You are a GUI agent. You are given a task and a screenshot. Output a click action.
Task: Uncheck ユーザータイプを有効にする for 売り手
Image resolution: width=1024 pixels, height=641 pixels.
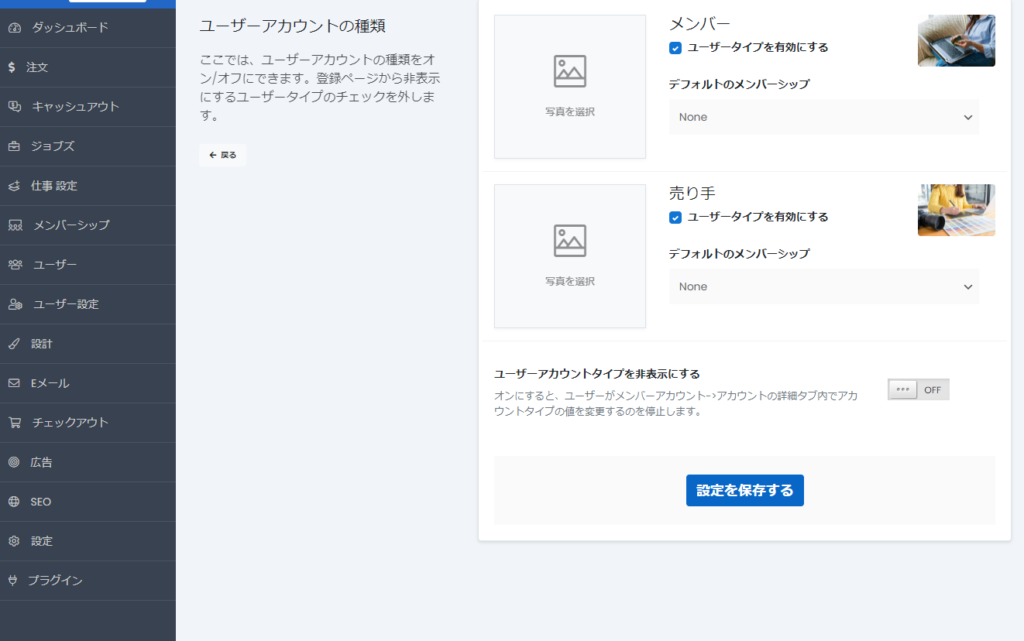click(x=676, y=217)
